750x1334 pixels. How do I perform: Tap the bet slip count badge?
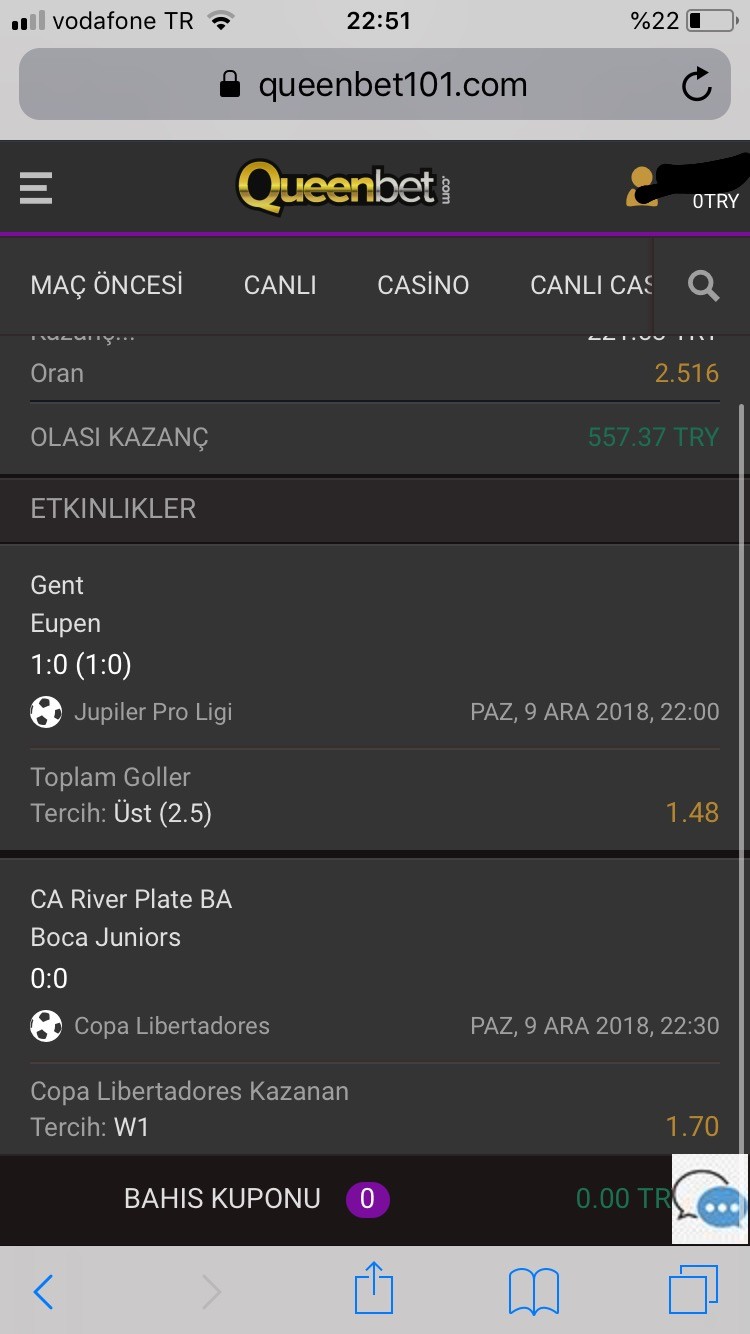pos(367,1199)
